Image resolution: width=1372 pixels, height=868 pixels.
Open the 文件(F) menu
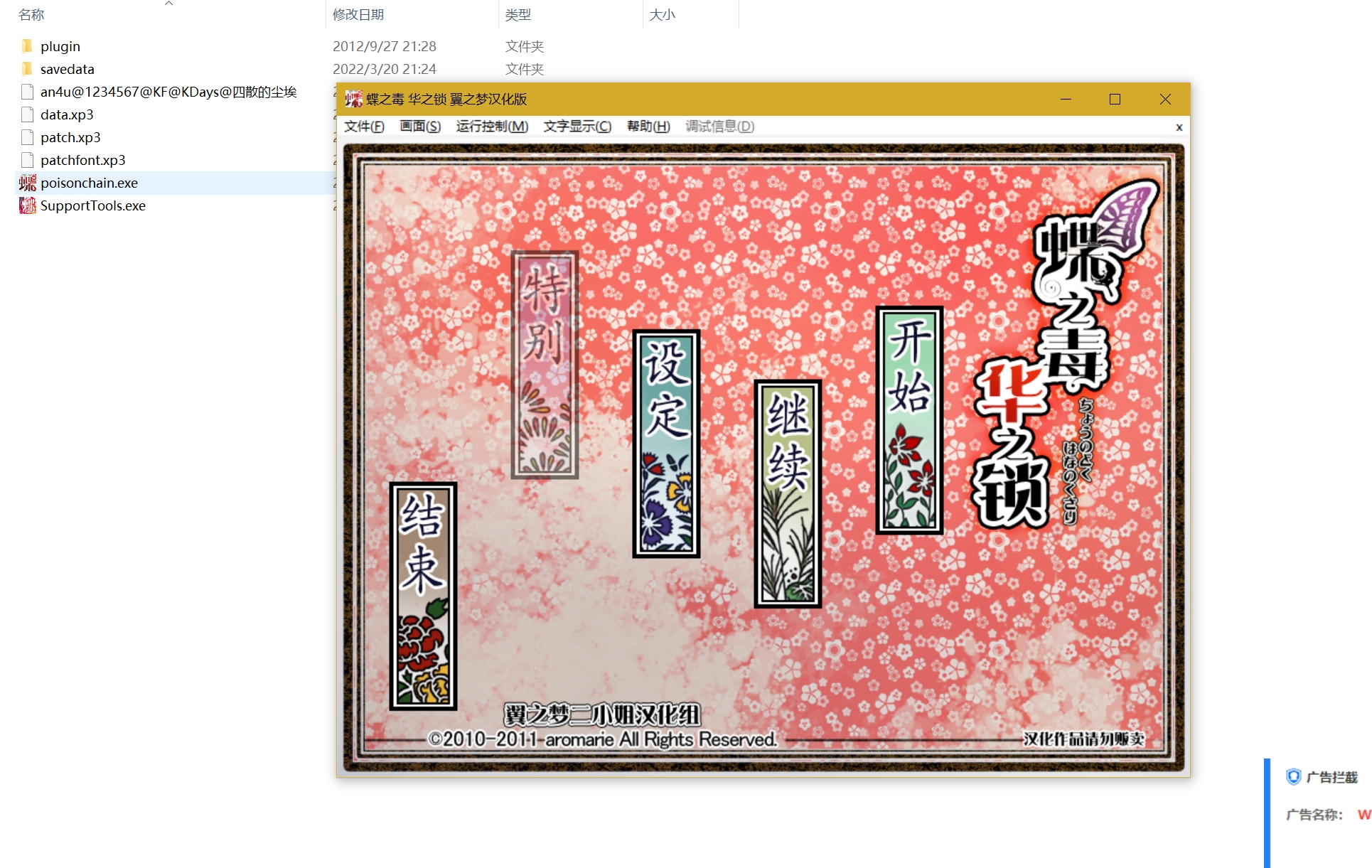364,127
